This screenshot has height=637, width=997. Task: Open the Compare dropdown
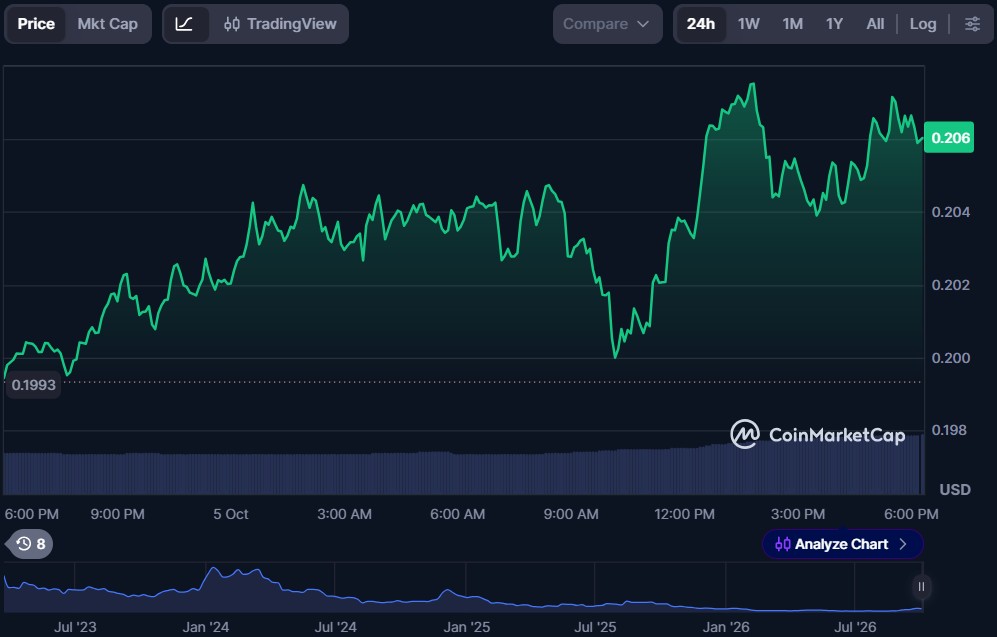pos(607,24)
